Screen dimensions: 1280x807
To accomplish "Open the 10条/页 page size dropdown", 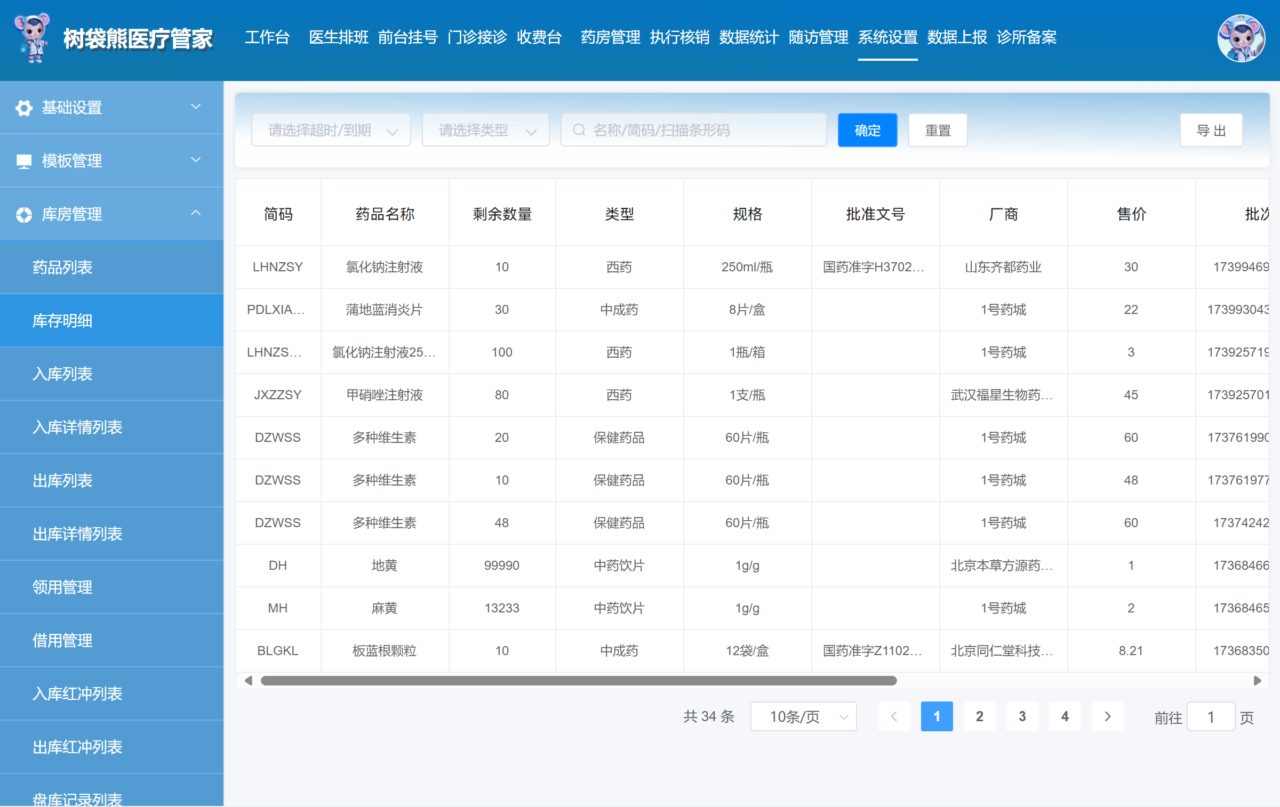I will pyautogui.click(x=804, y=716).
